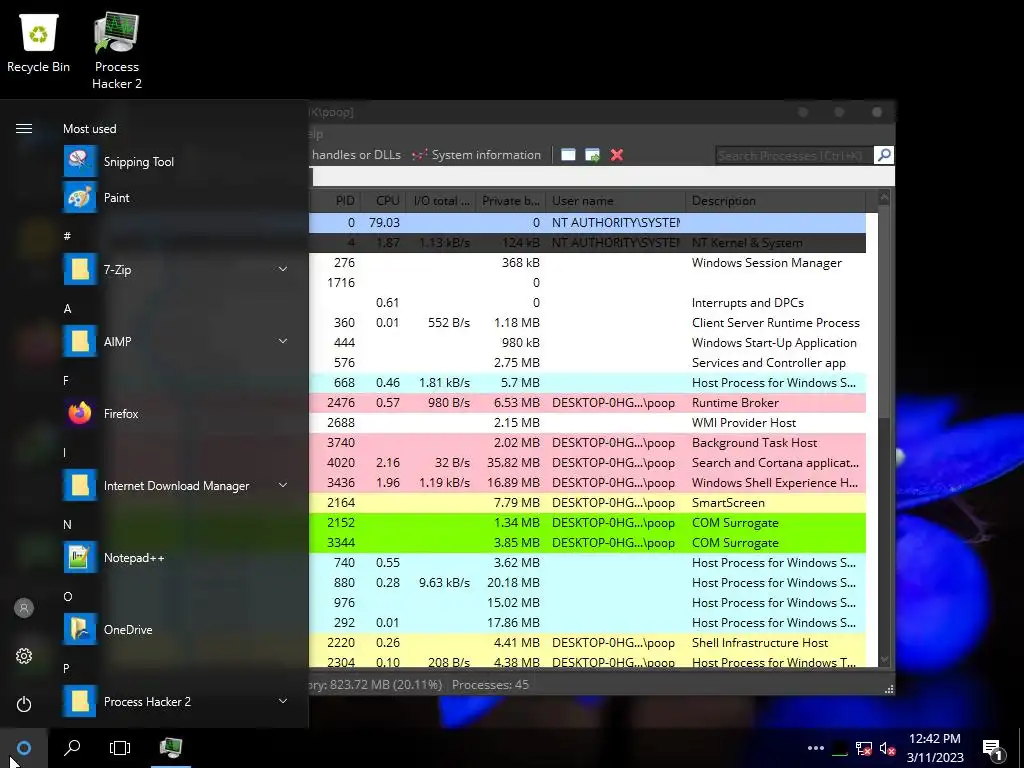Image resolution: width=1024 pixels, height=768 pixels.
Task: Show hidden tray icons ellipsis
Action: pyautogui.click(x=816, y=748)
